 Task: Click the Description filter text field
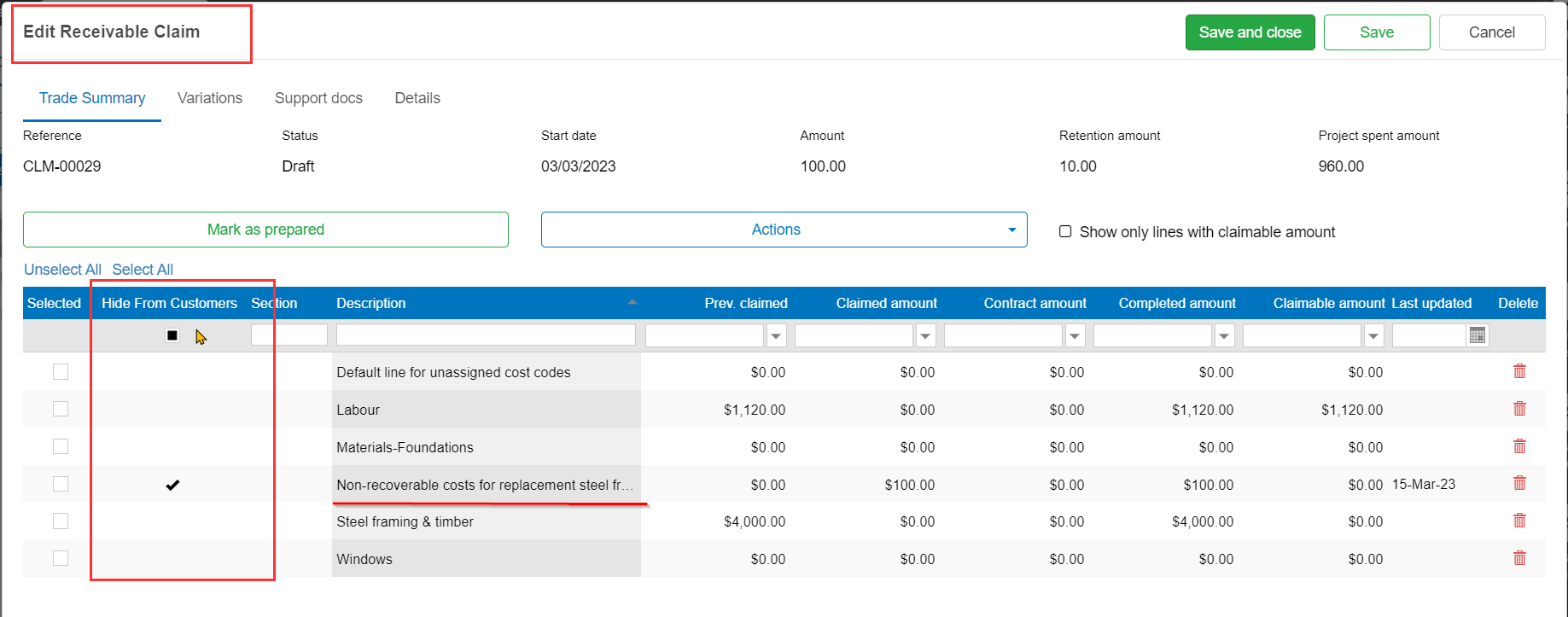(486, 335)
